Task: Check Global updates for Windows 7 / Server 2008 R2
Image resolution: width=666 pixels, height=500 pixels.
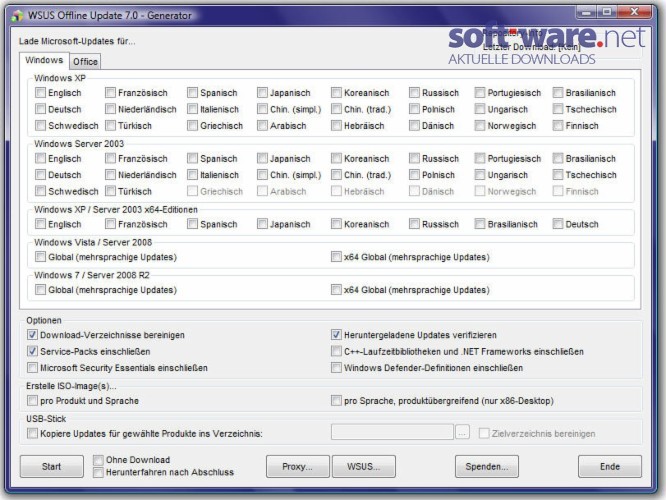Action: tap(40, 290)
